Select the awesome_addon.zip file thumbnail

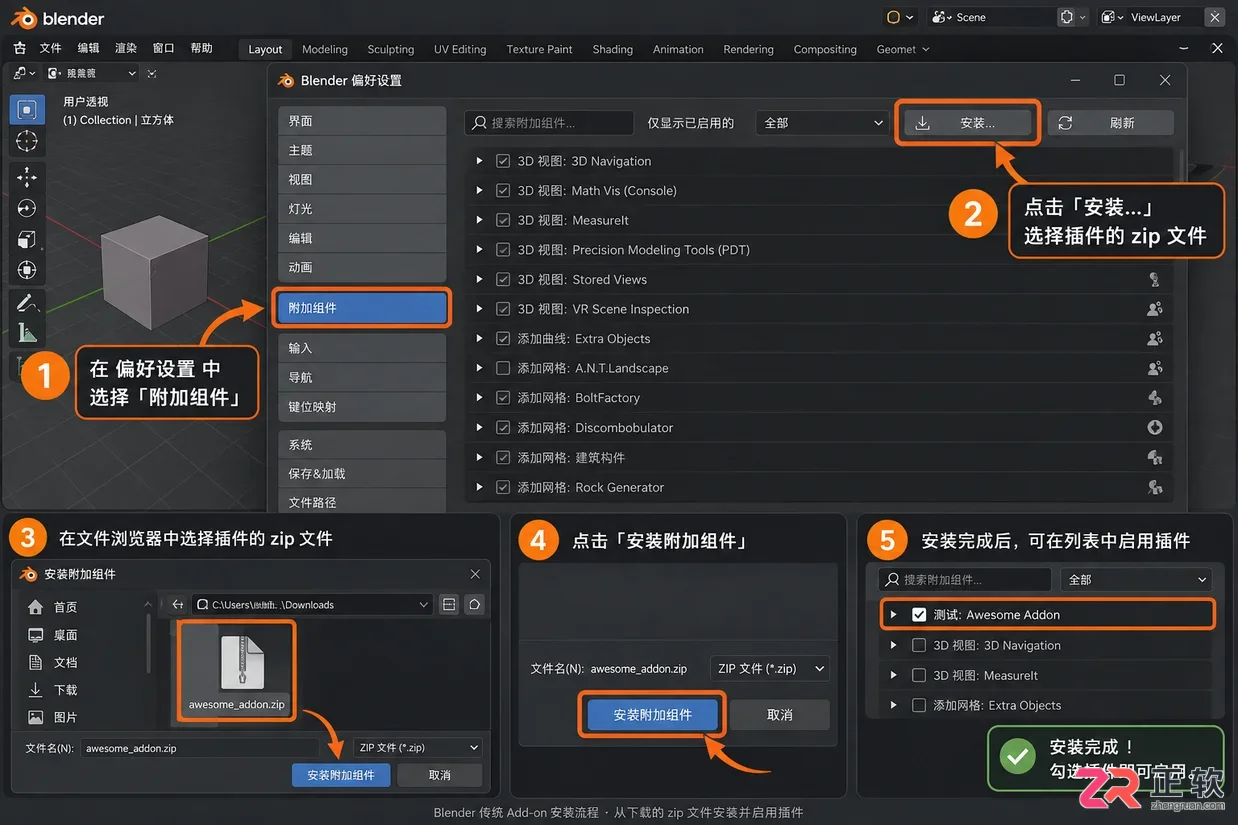pos(236,670)
